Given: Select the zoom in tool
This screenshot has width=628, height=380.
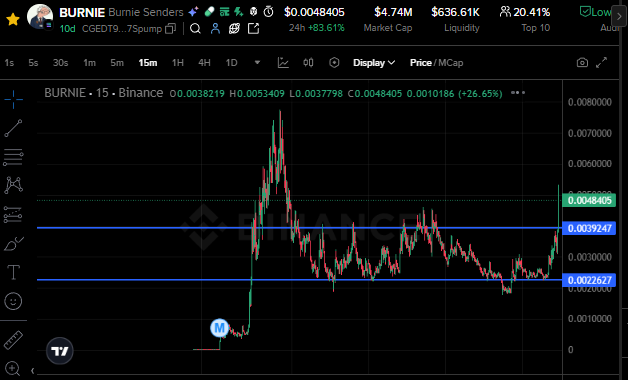Looking at the screenshot, I should [x=12, y=368].
